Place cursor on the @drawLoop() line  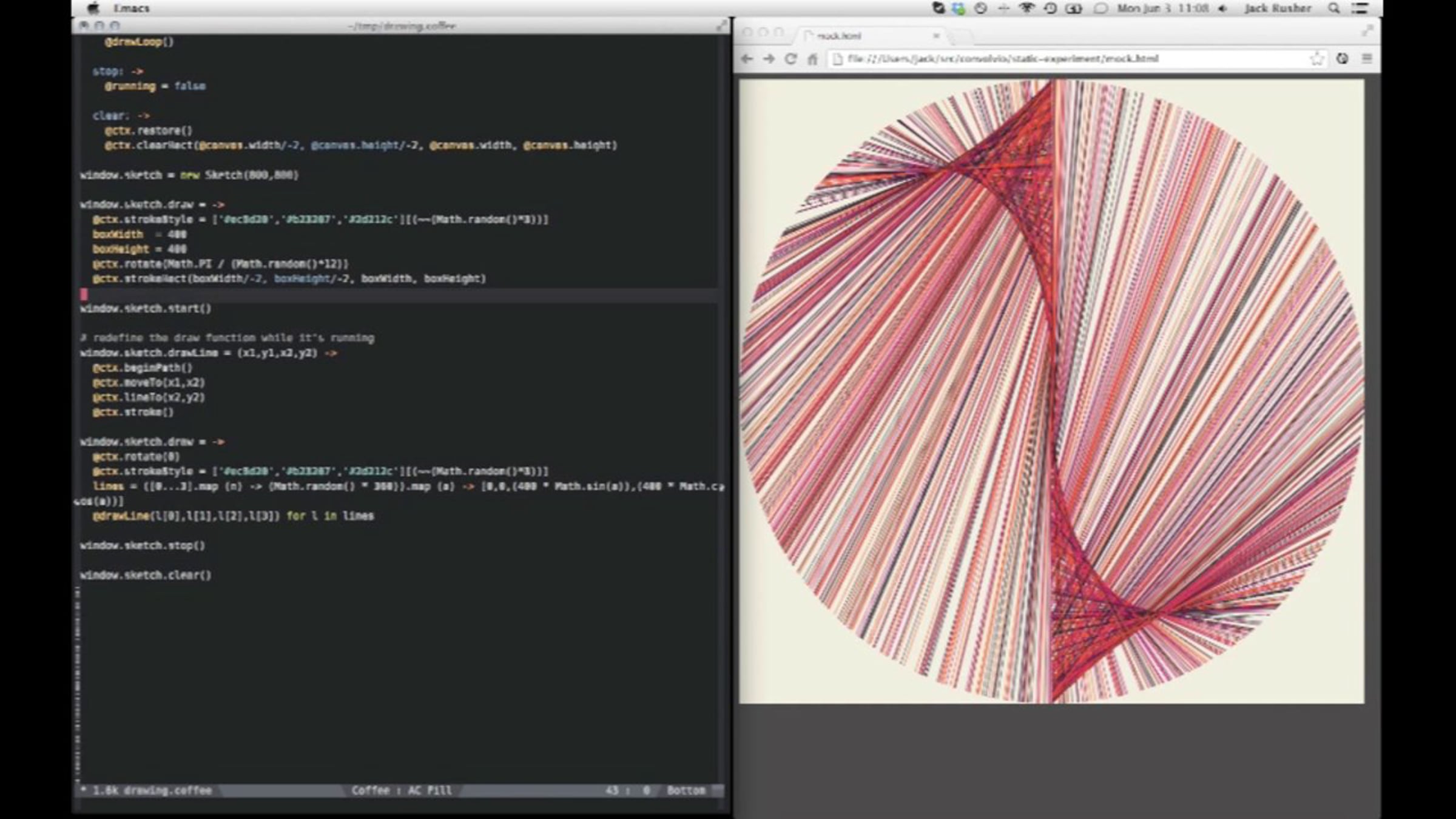pyautogui.click(x=139, y=42)
